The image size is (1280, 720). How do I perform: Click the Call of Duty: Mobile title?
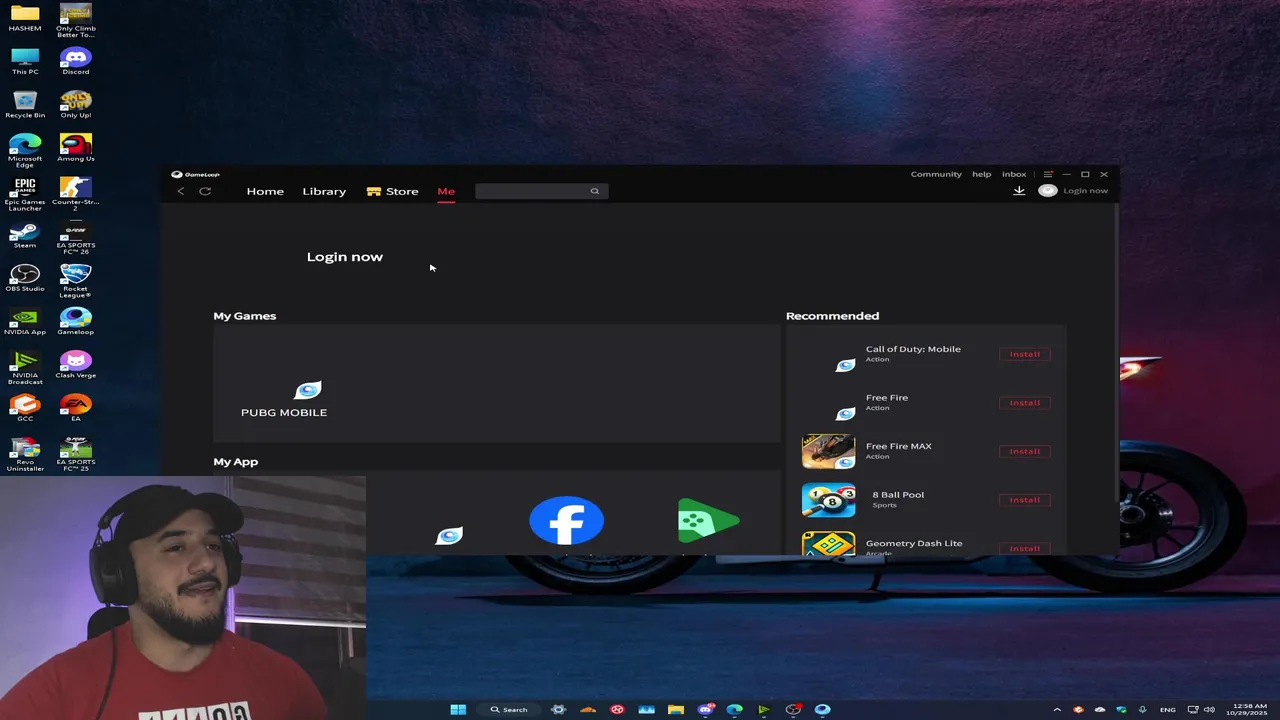(x=913, y=349)
